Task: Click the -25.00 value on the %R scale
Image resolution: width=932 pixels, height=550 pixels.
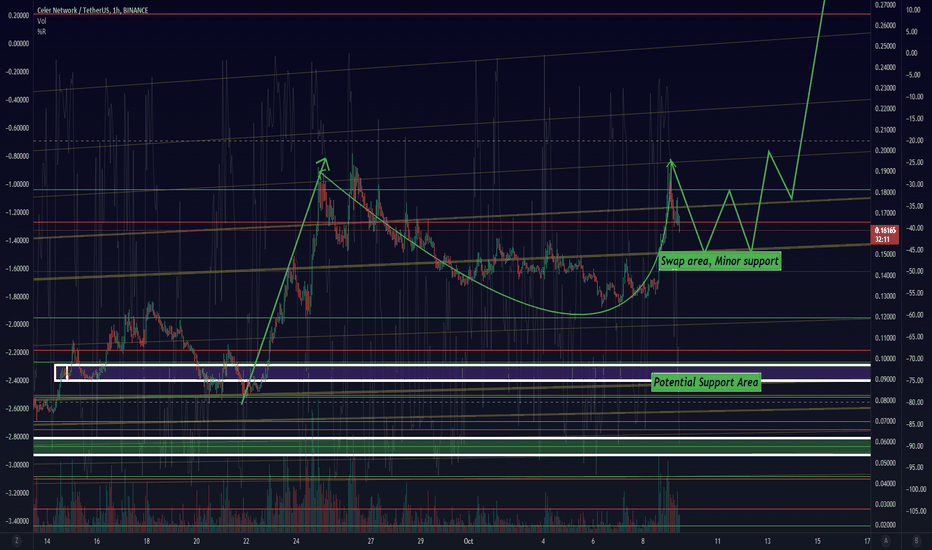Action: point(915,162)
